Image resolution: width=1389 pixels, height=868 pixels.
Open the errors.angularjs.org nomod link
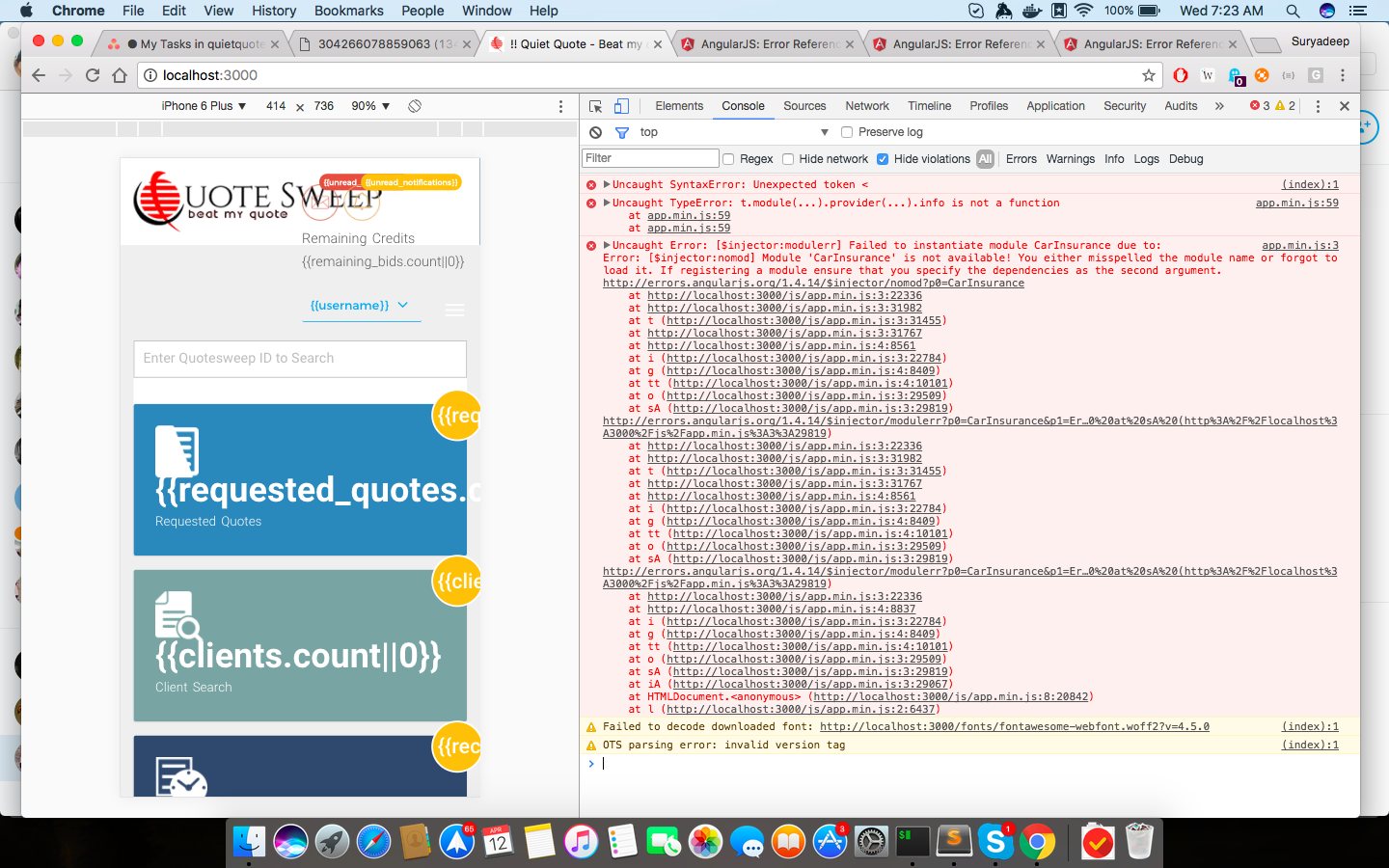click(813, 283)
